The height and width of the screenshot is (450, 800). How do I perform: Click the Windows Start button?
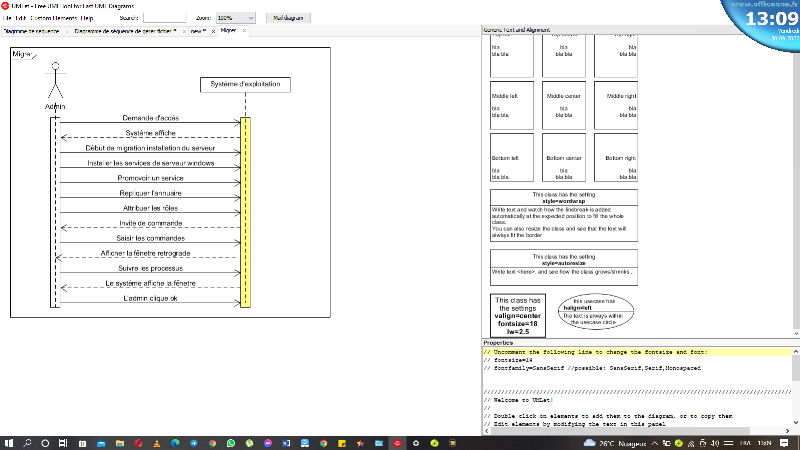click(x=9, y=442)
